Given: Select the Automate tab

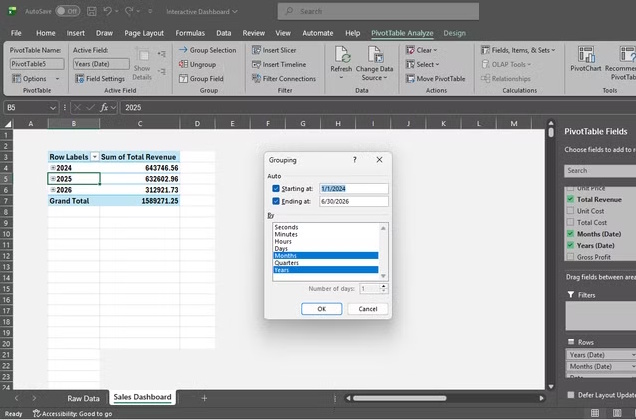Looking at the screenshot, I should 318,33.
